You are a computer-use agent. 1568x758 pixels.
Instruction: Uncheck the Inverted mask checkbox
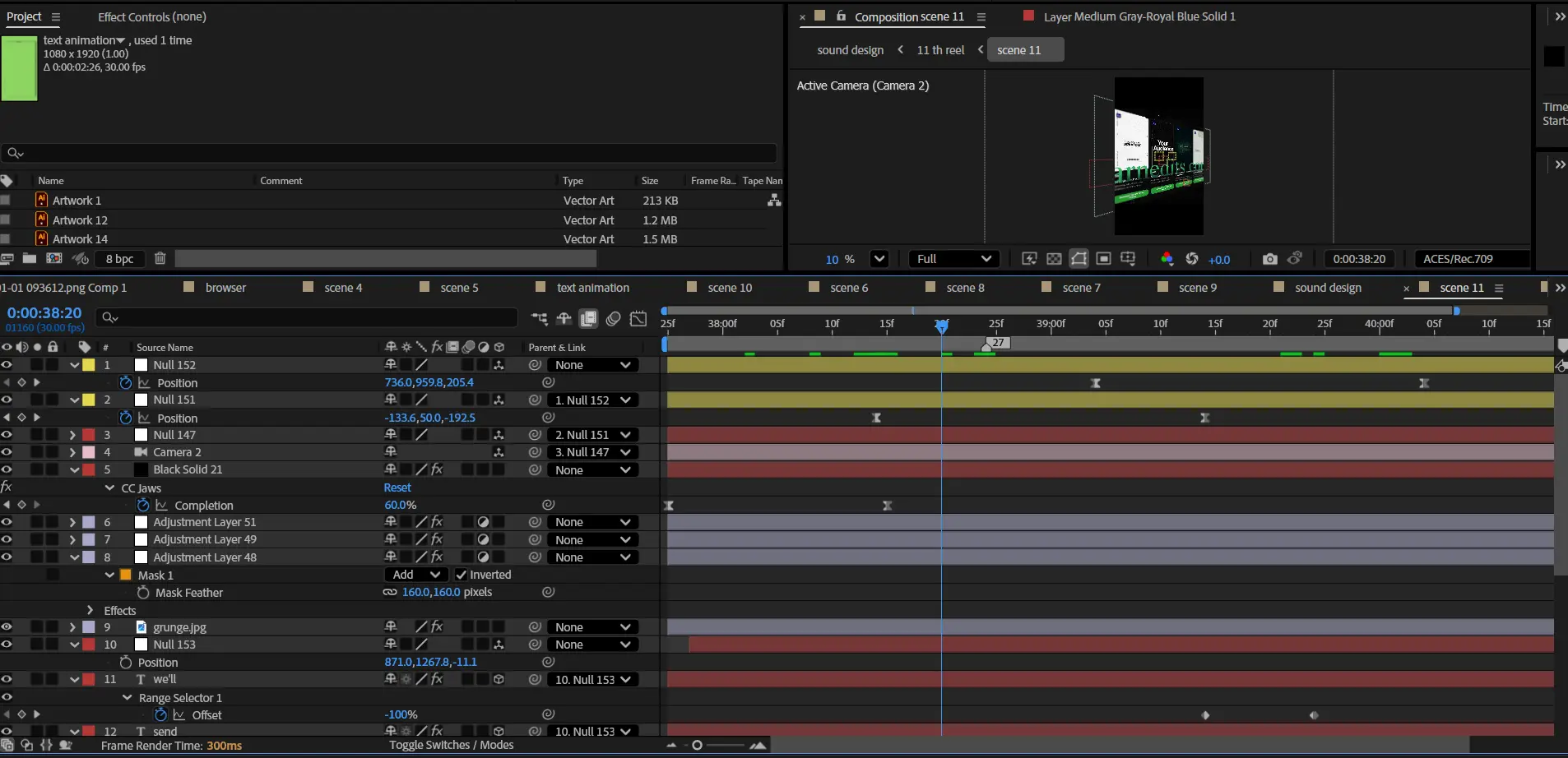pyautogui.click(x=461, y=575)
